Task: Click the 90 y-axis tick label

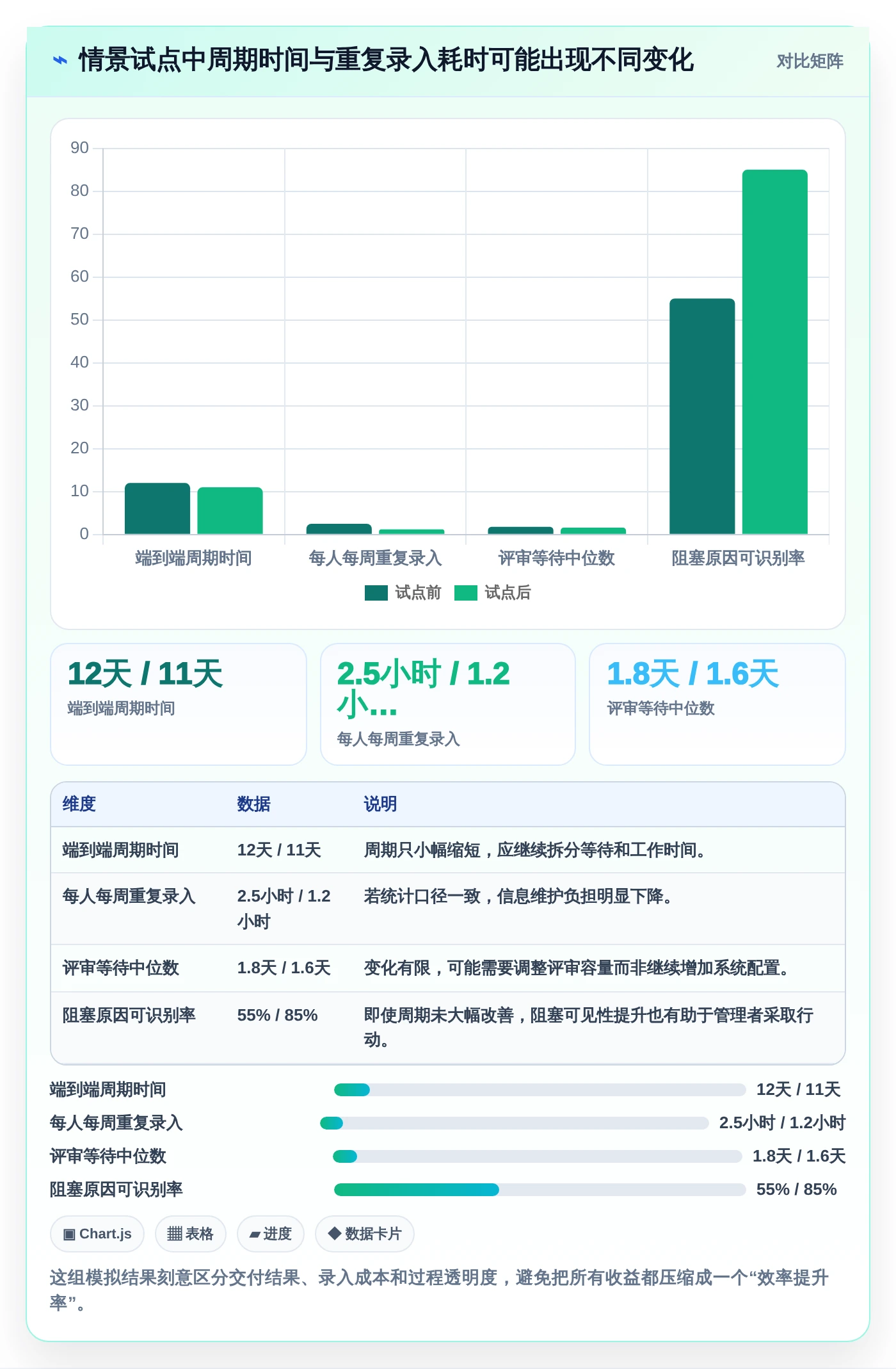Action: [x=79, y=148]
